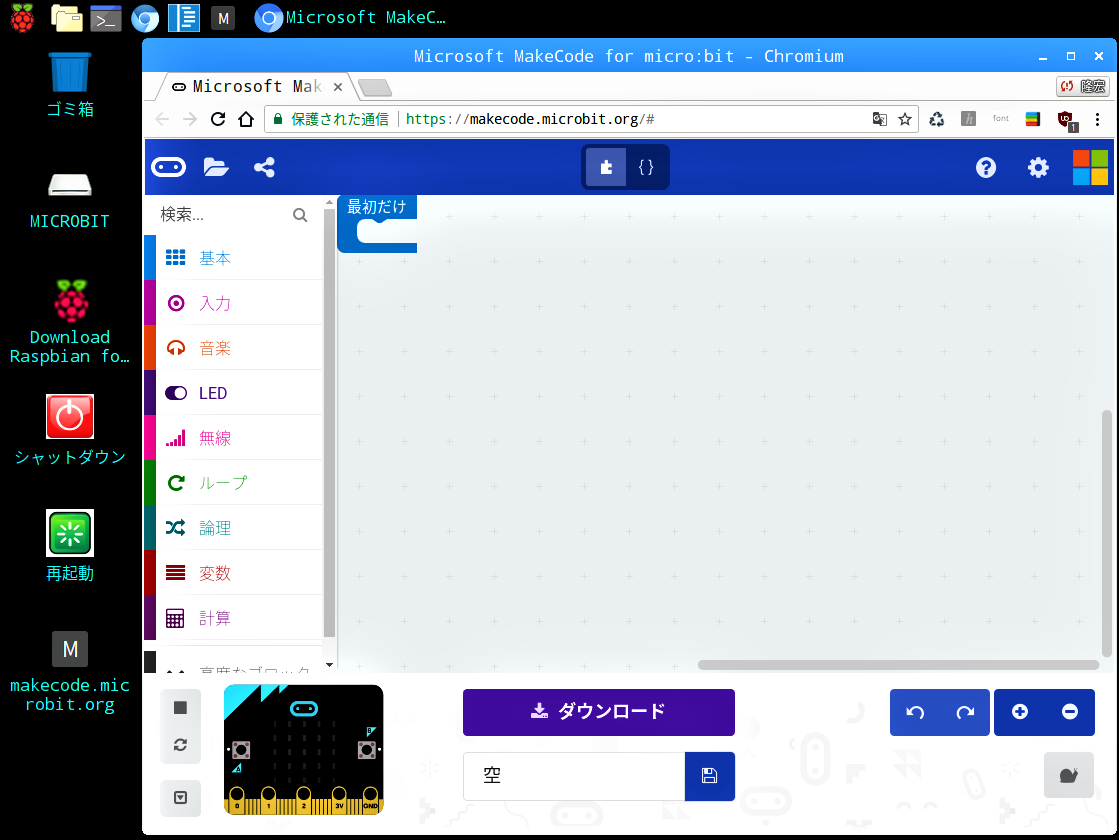
Task: Bookmark this page with star icon
Action: [905, 119]
